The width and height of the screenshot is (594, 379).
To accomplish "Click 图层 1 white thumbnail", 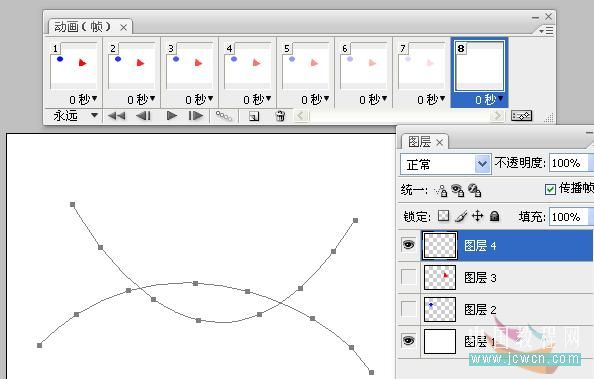I will pyautogui.click(x=440, y=341).
